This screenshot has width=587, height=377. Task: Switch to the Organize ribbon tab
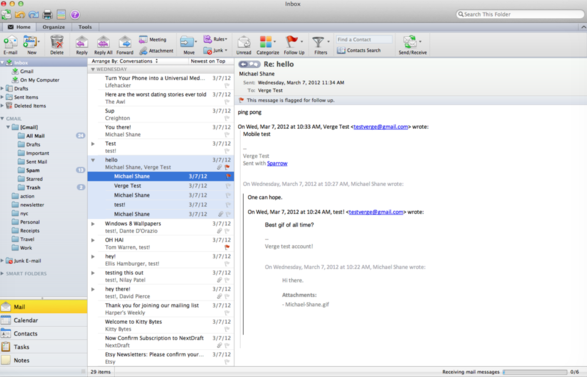[x=54, y=27]
